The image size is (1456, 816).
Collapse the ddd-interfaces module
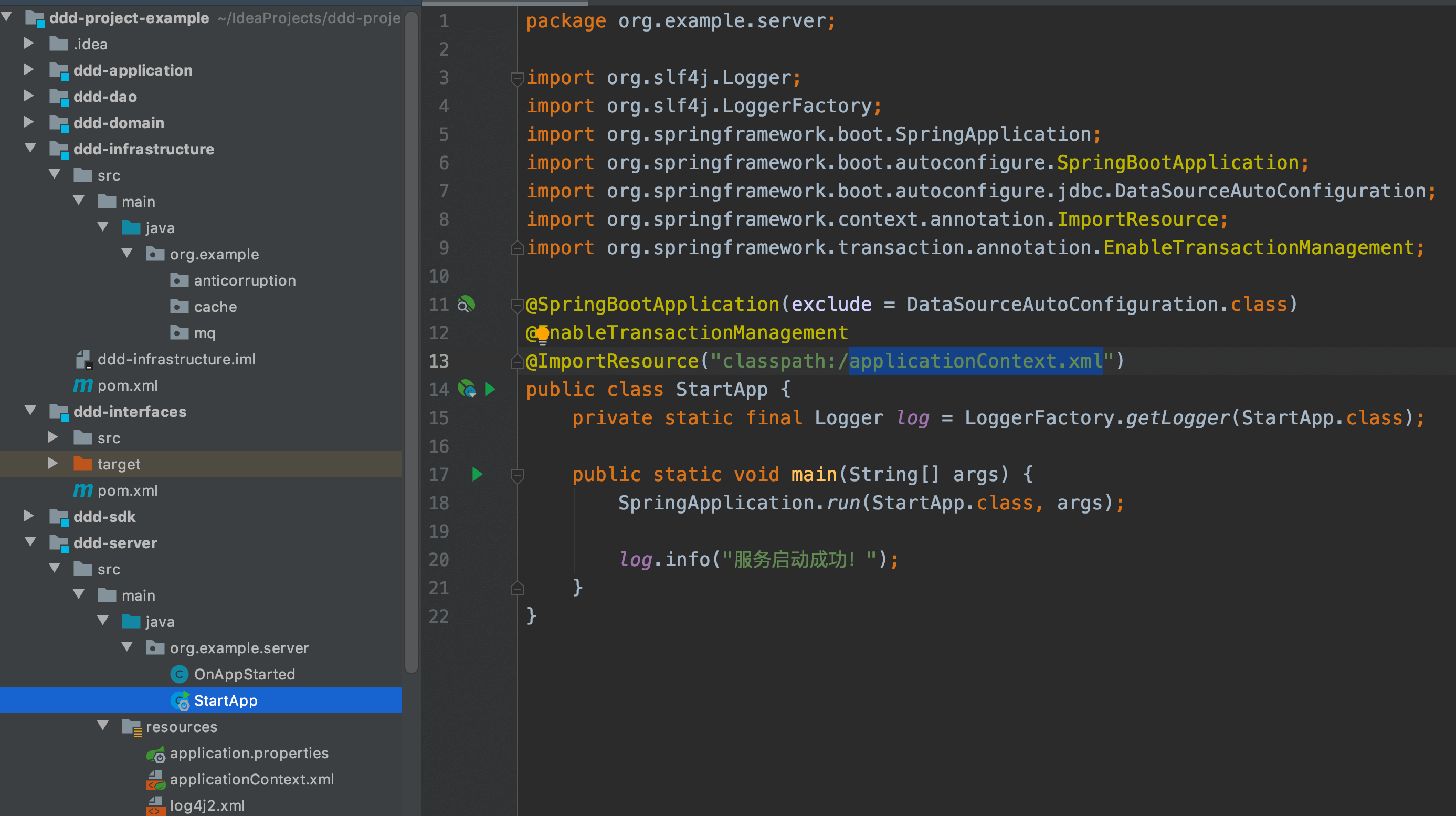(x=30, y=411)
